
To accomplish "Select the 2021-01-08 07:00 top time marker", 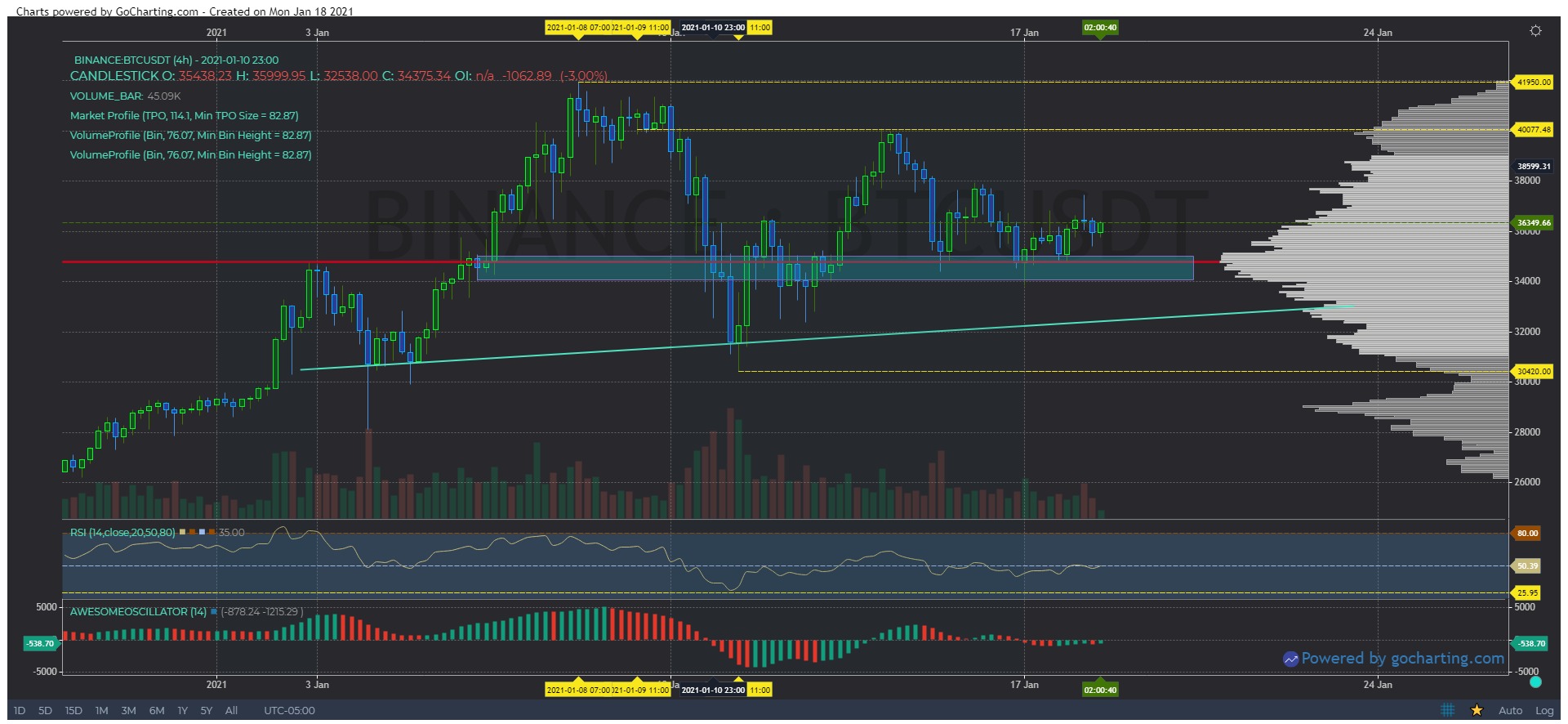I will pos(577,27).
